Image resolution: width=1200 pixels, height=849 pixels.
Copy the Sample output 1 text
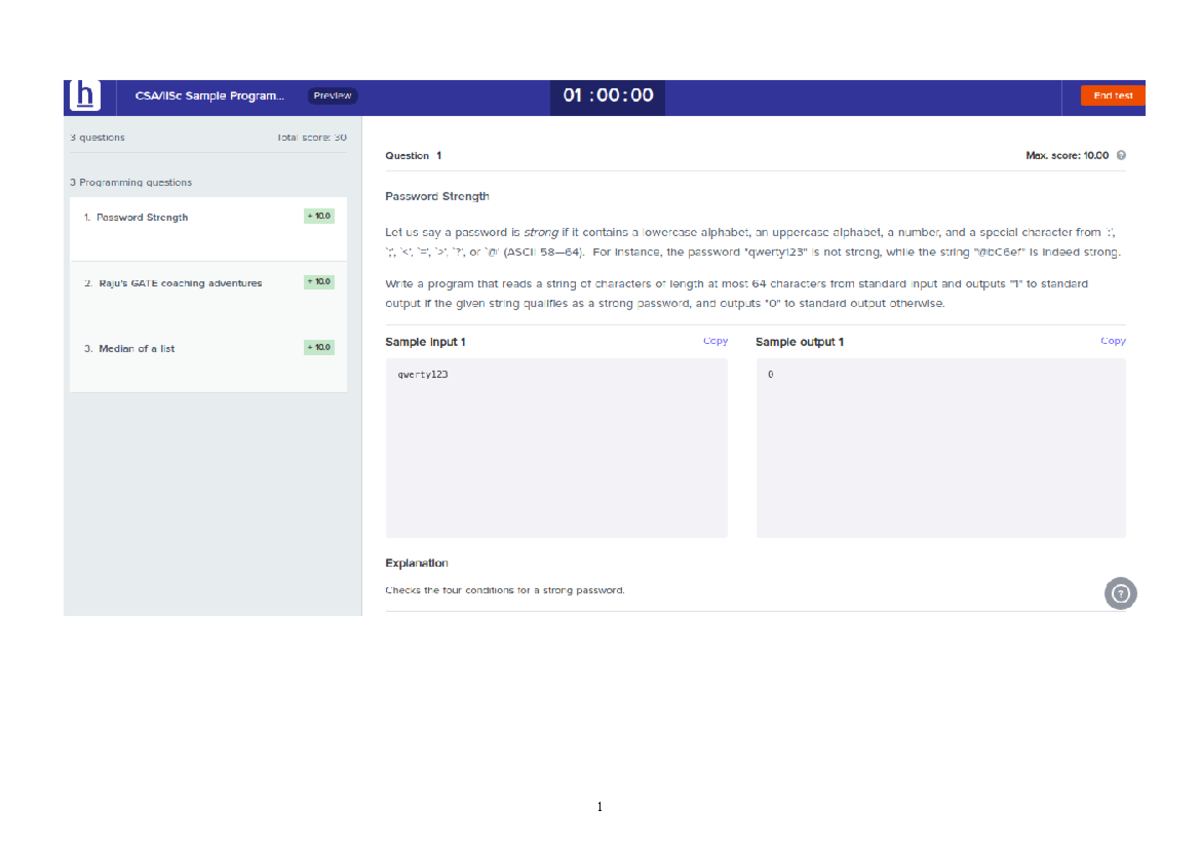coord(1112,341)
